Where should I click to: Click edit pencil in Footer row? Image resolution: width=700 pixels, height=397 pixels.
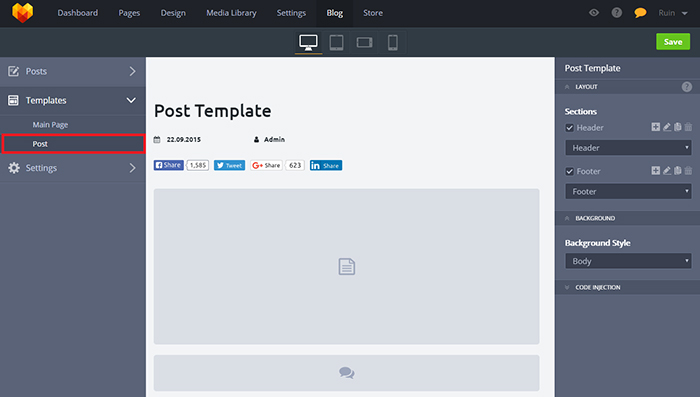667,171
